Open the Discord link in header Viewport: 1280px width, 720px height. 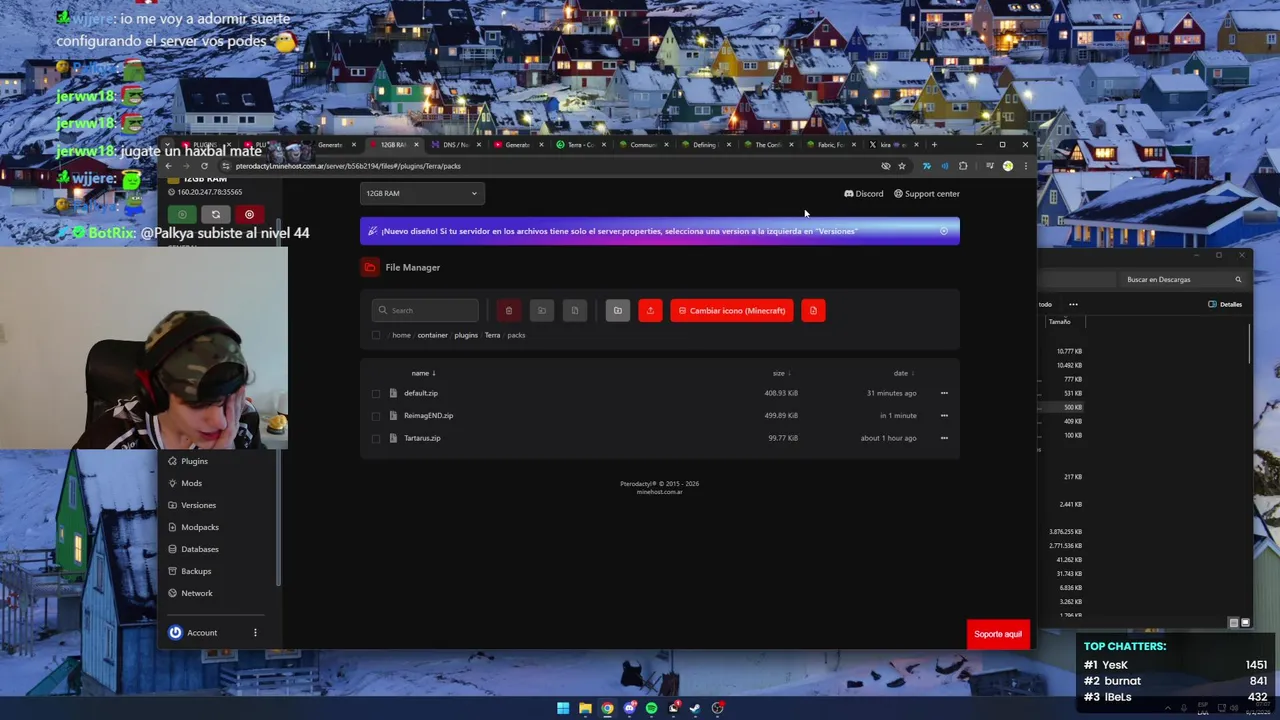[x=864, y=194]
